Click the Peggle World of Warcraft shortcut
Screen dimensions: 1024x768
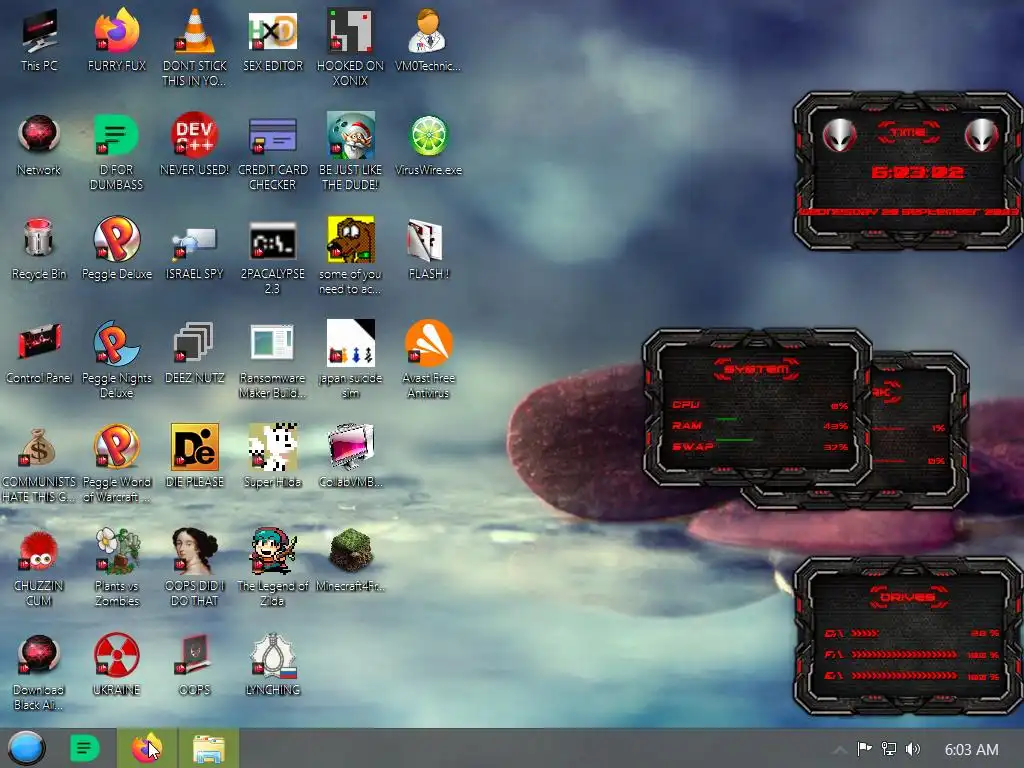pos(117,464)
